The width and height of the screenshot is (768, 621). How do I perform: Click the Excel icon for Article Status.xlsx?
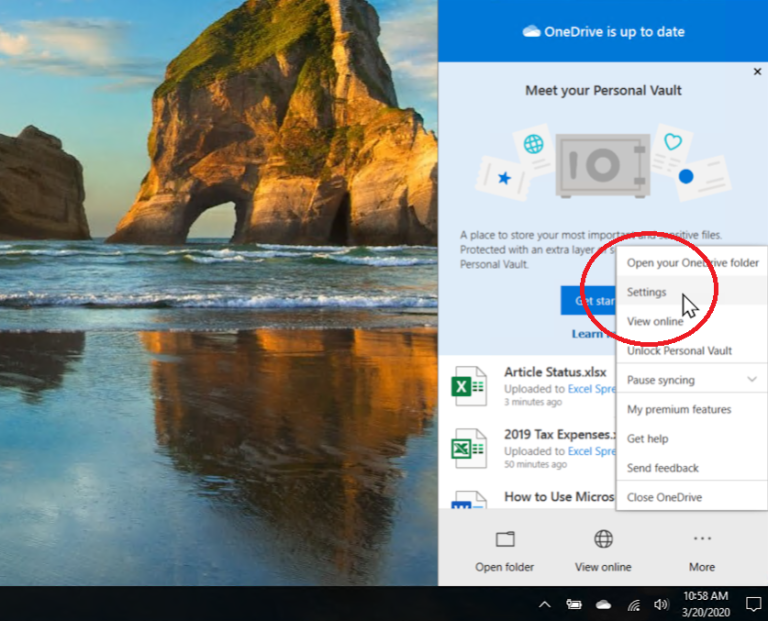pyautogui.click(x=469, y=386)
